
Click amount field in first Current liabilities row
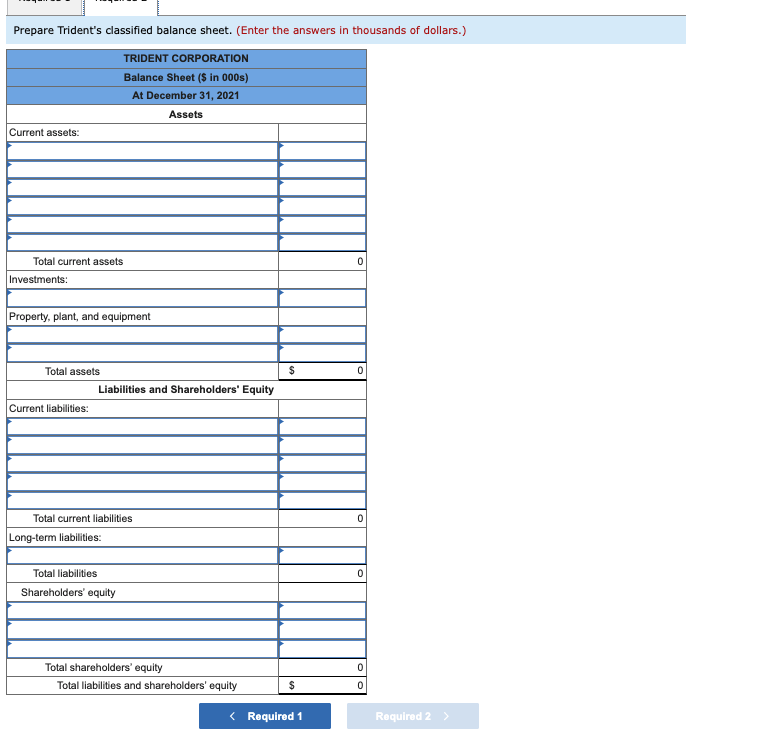(322, 426)
